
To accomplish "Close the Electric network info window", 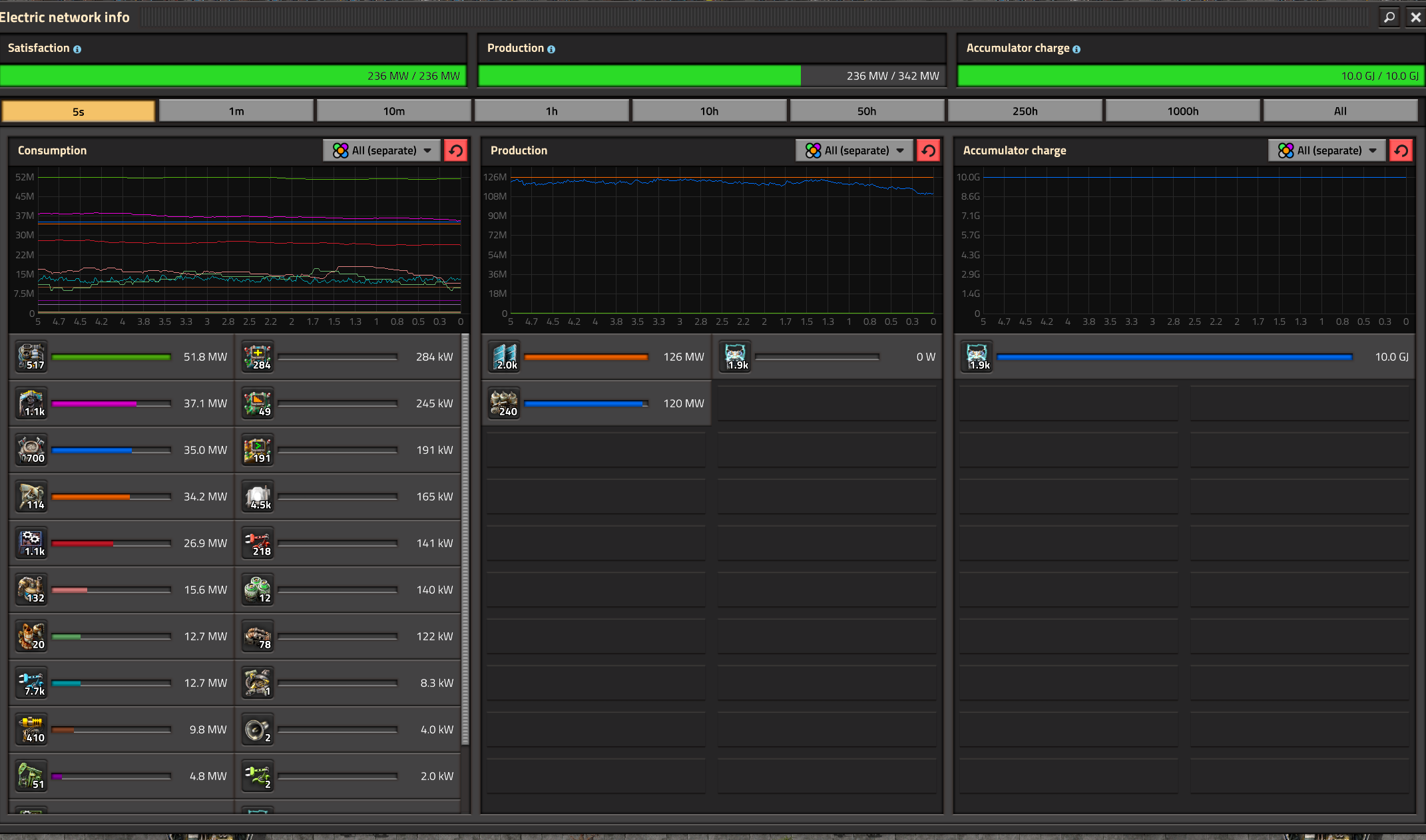I will (1415, 17).
